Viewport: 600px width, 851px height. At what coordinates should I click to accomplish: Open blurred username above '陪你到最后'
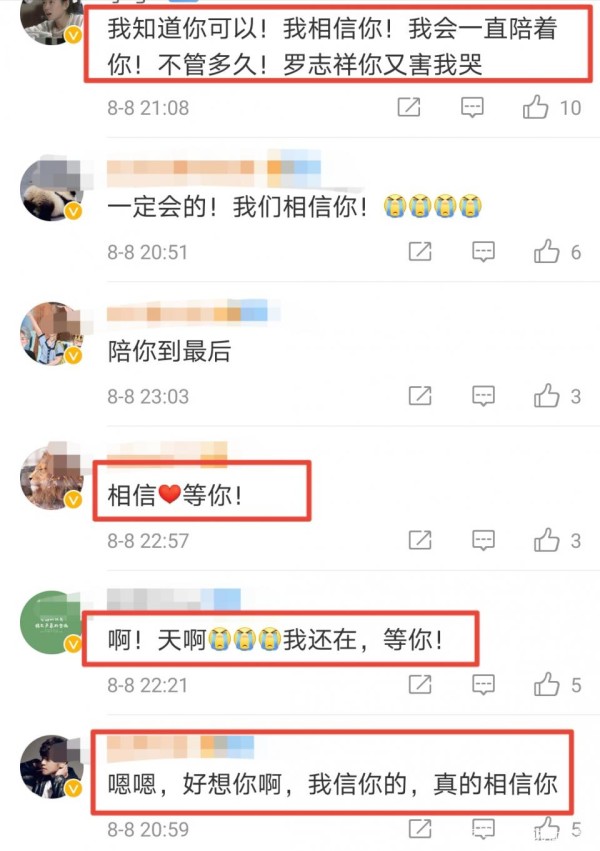tap(193, 313)
